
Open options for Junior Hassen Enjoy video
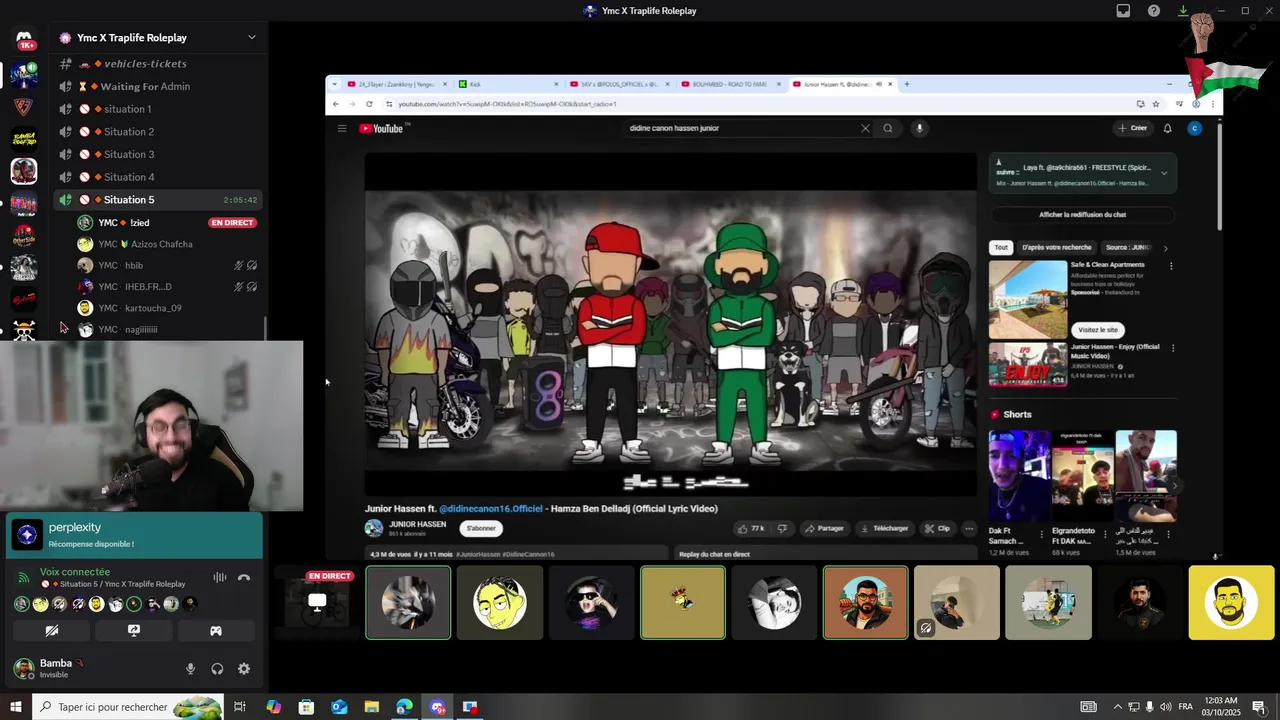click(1173, 348)
